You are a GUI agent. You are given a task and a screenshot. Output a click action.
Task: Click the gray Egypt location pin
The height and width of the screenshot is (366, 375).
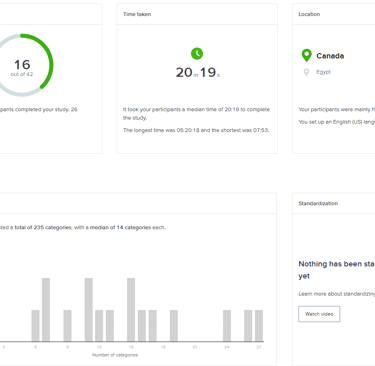pos(306,72)
